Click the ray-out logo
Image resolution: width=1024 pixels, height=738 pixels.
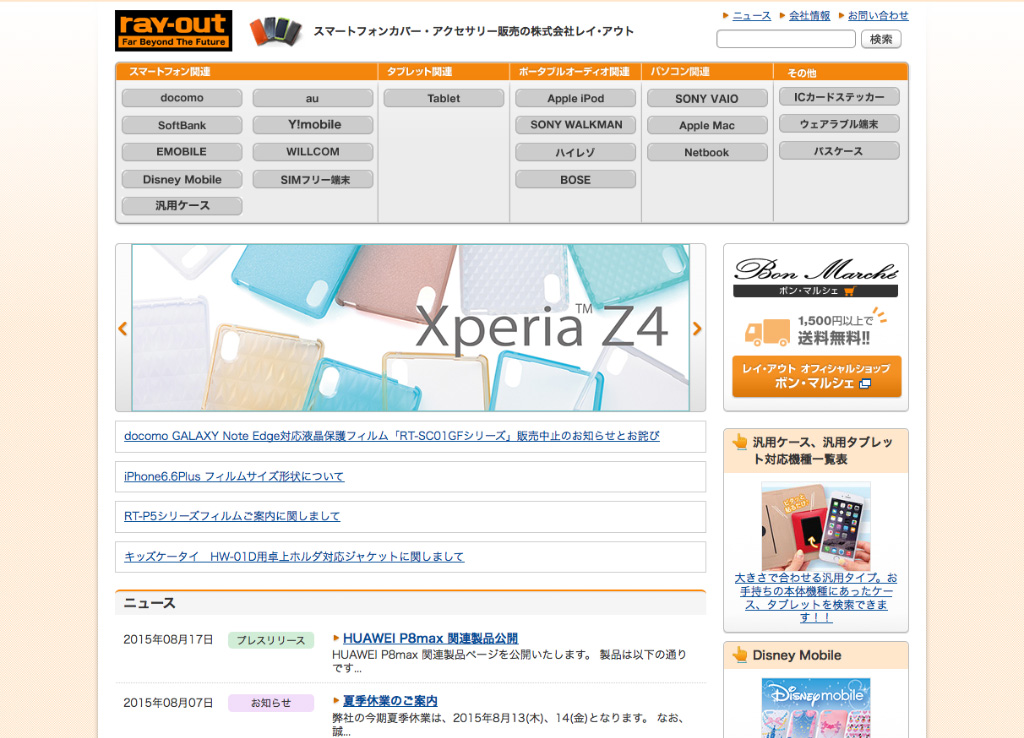click(173, 31)
